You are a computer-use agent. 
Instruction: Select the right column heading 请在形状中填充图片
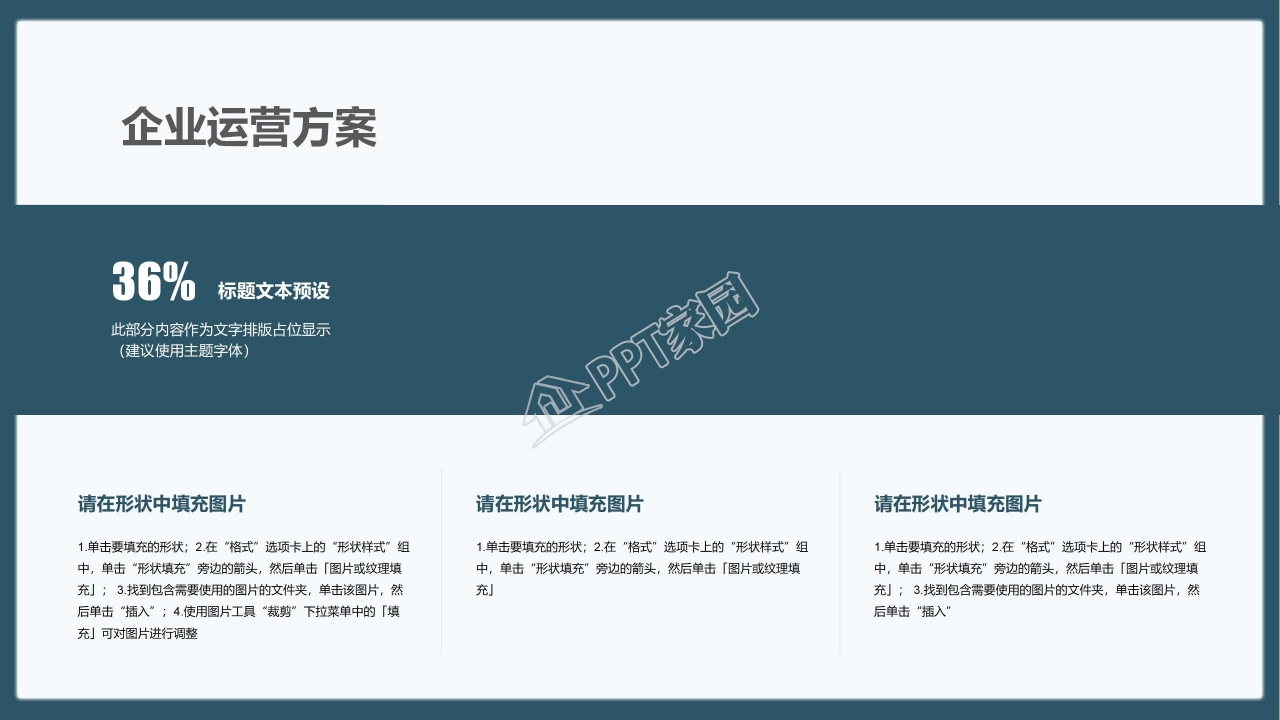[957, 504]
